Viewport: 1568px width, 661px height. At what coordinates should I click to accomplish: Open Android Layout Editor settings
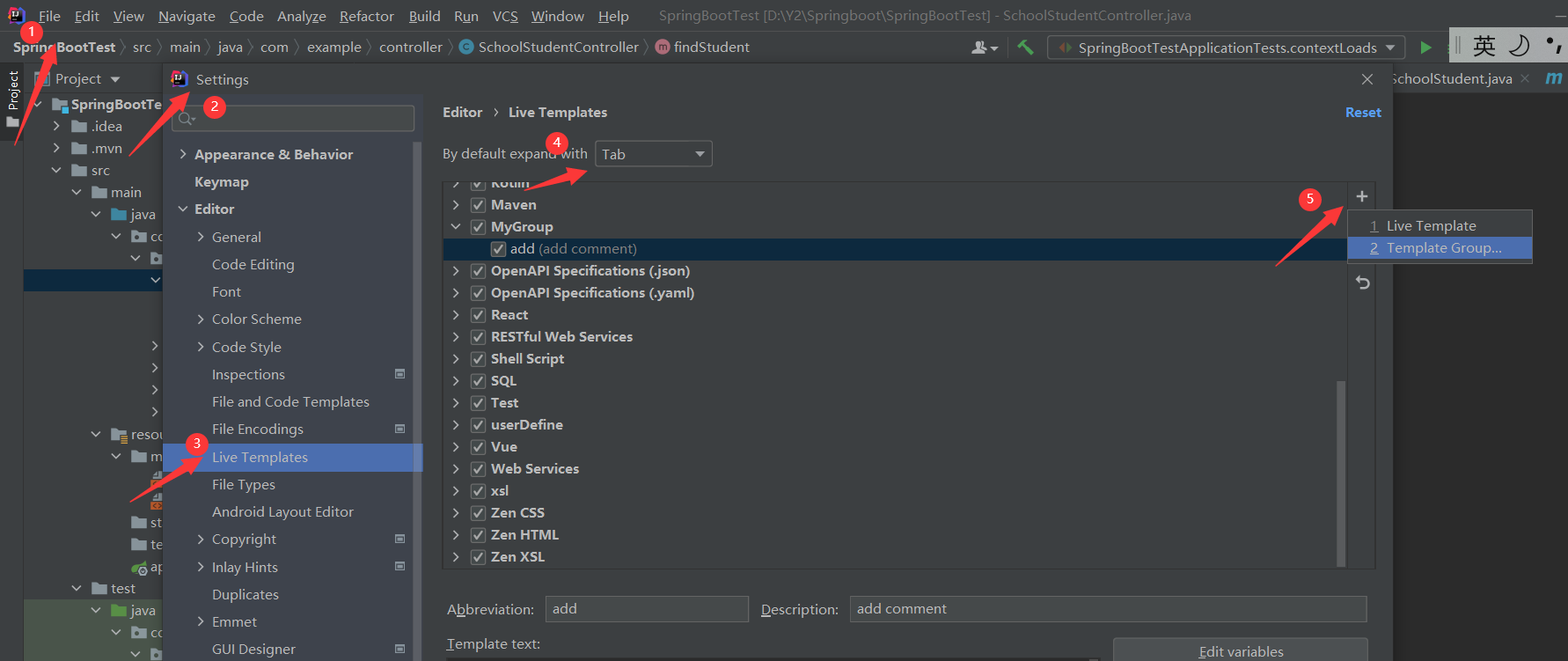click(282, 511)
